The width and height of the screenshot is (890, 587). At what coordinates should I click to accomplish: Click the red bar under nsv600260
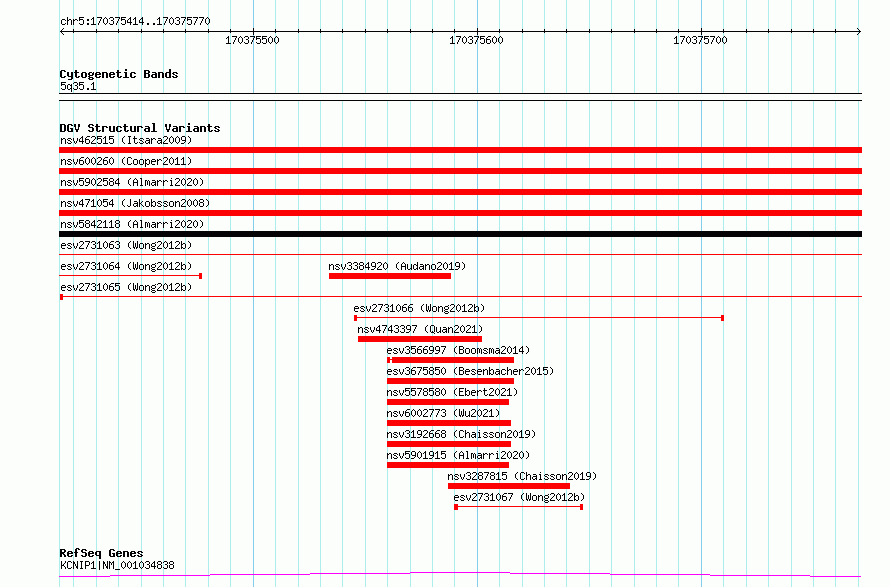[x=460, y=171]
